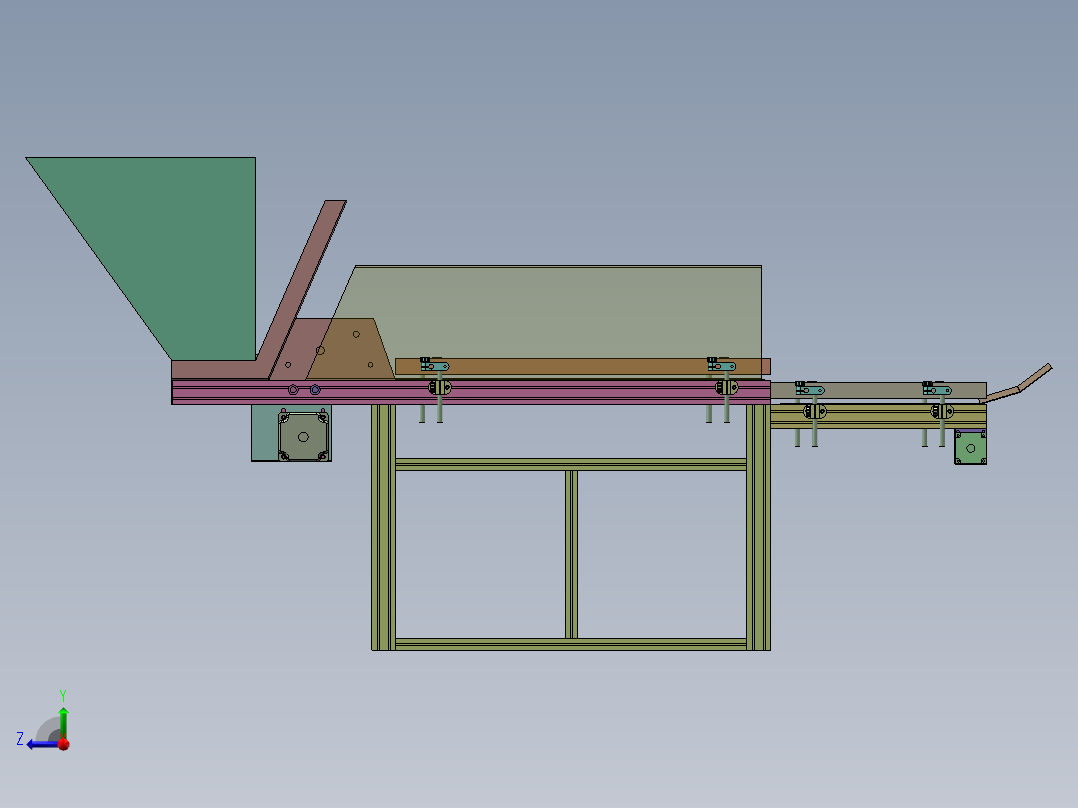This screenshot has width=1078, height=808.
Task: Select the bottom crossbar of the support frame
Action: (x=571, y=644)
